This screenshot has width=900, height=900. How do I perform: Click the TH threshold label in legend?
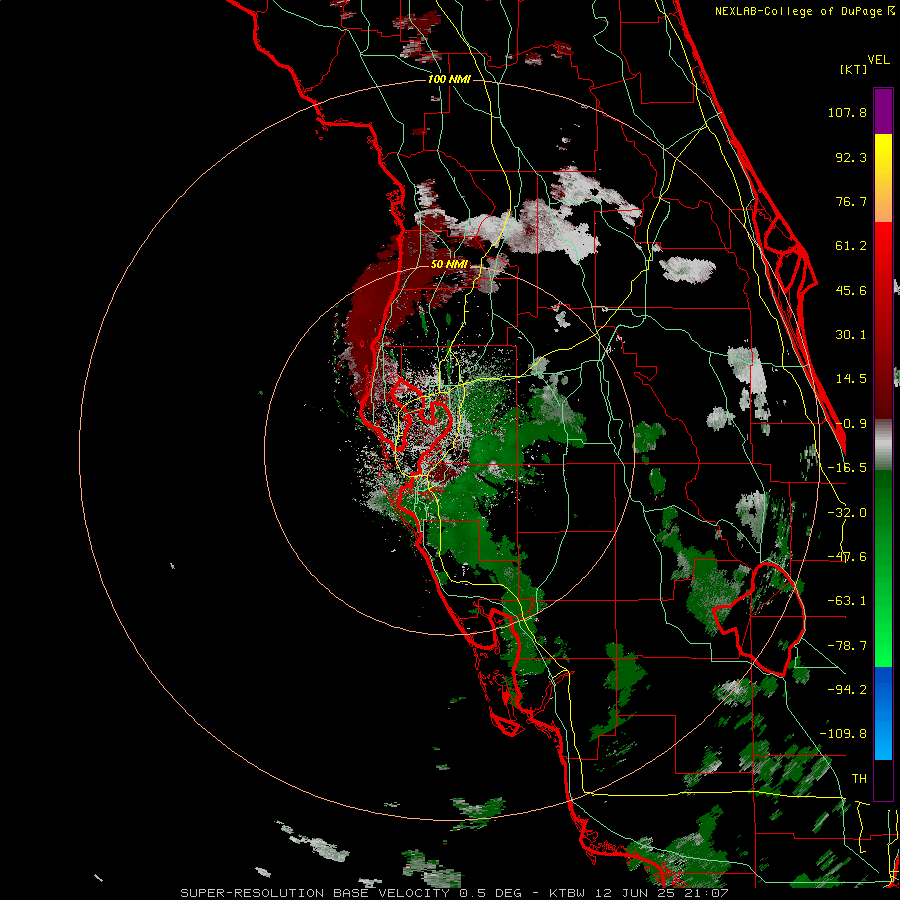[x=859, y=779]
